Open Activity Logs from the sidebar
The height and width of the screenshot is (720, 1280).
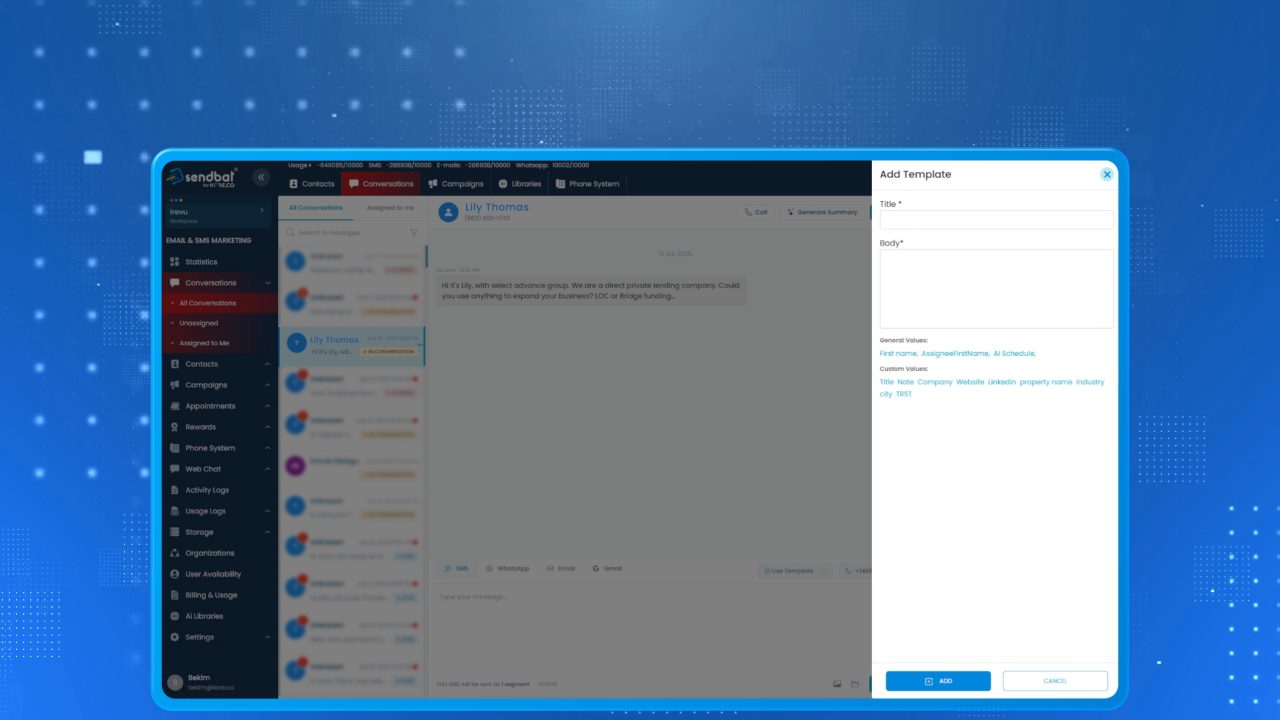(207, 490)
